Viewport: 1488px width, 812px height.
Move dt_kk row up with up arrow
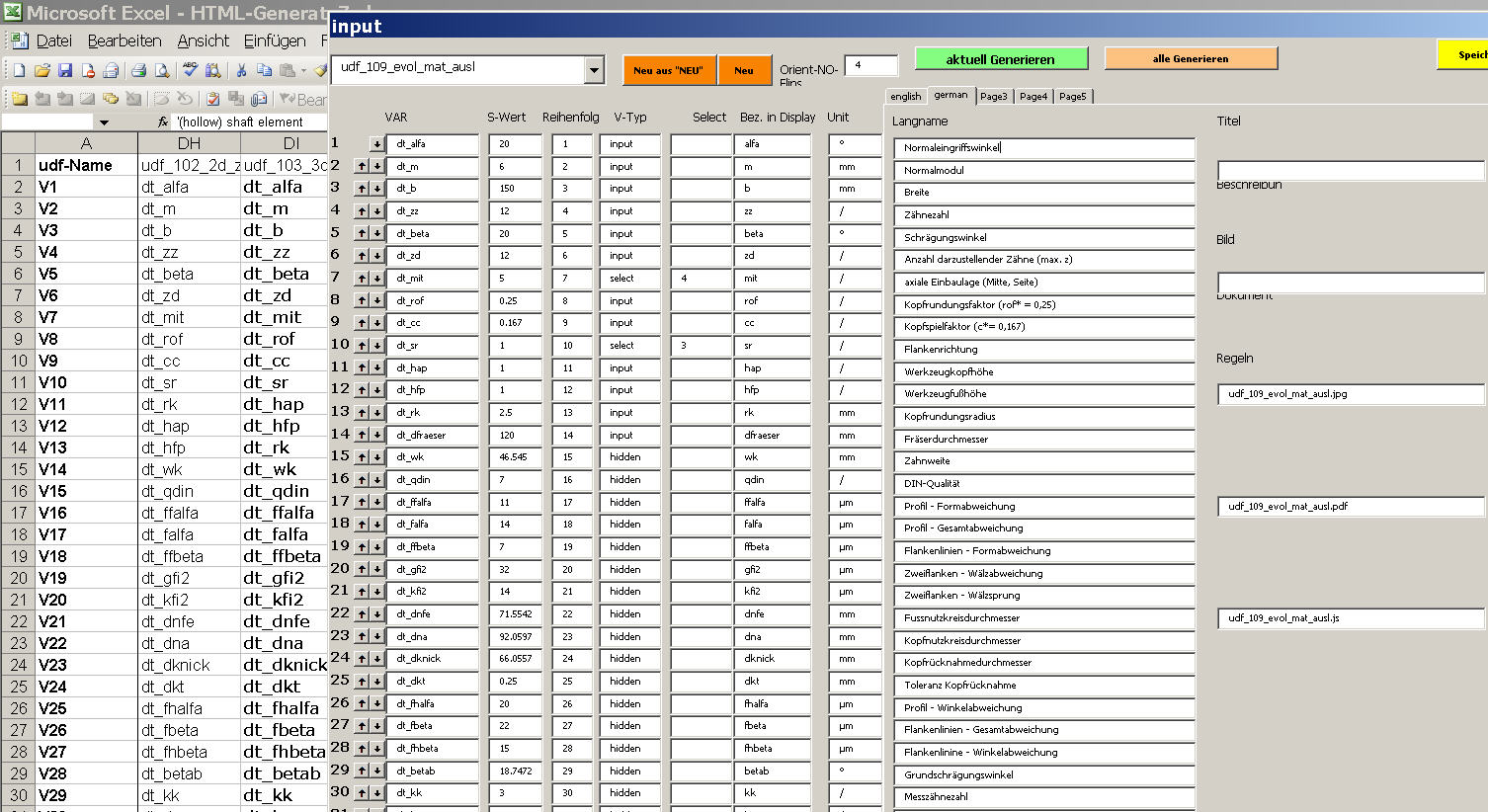tap(362, 793)
